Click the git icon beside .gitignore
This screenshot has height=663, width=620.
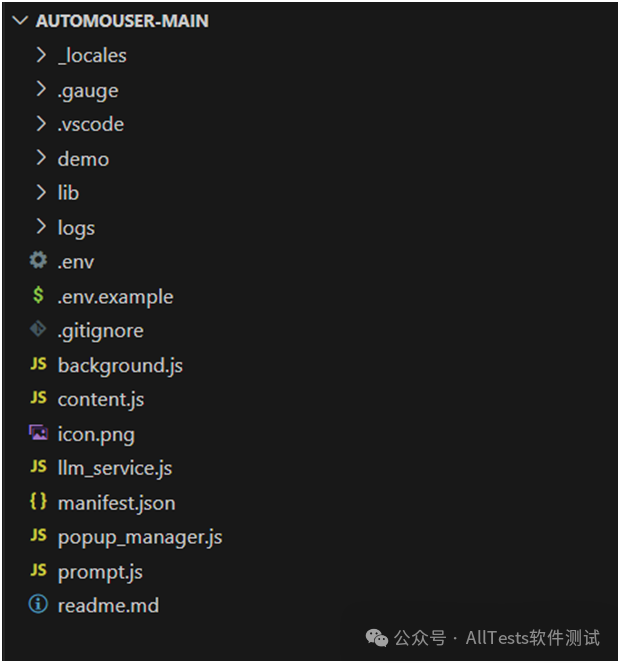point(38,329)
